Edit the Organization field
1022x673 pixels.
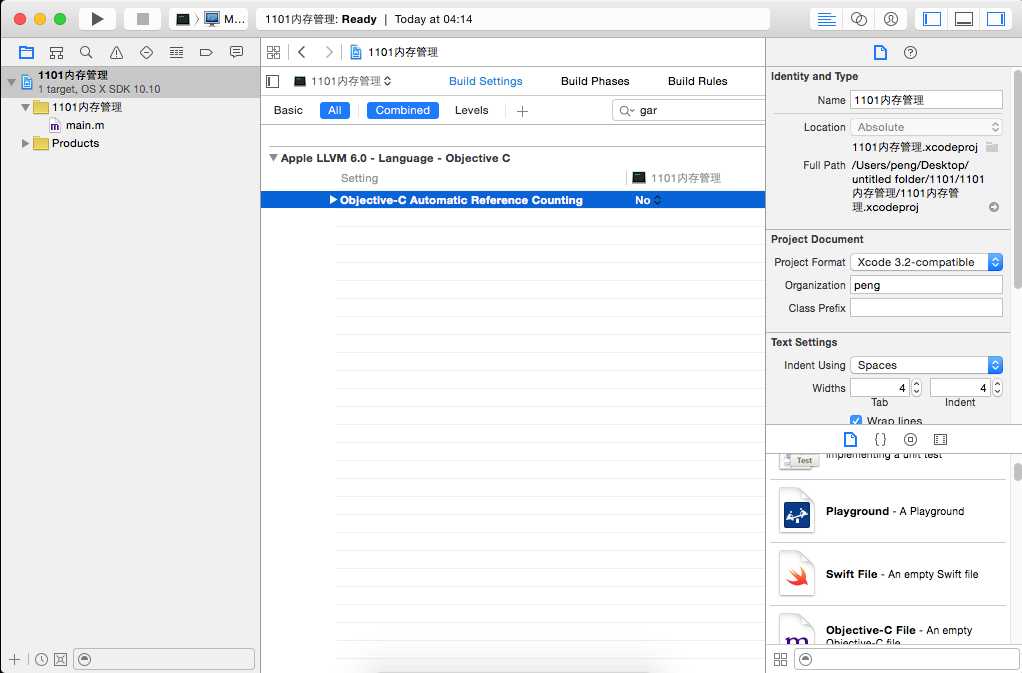926,285
